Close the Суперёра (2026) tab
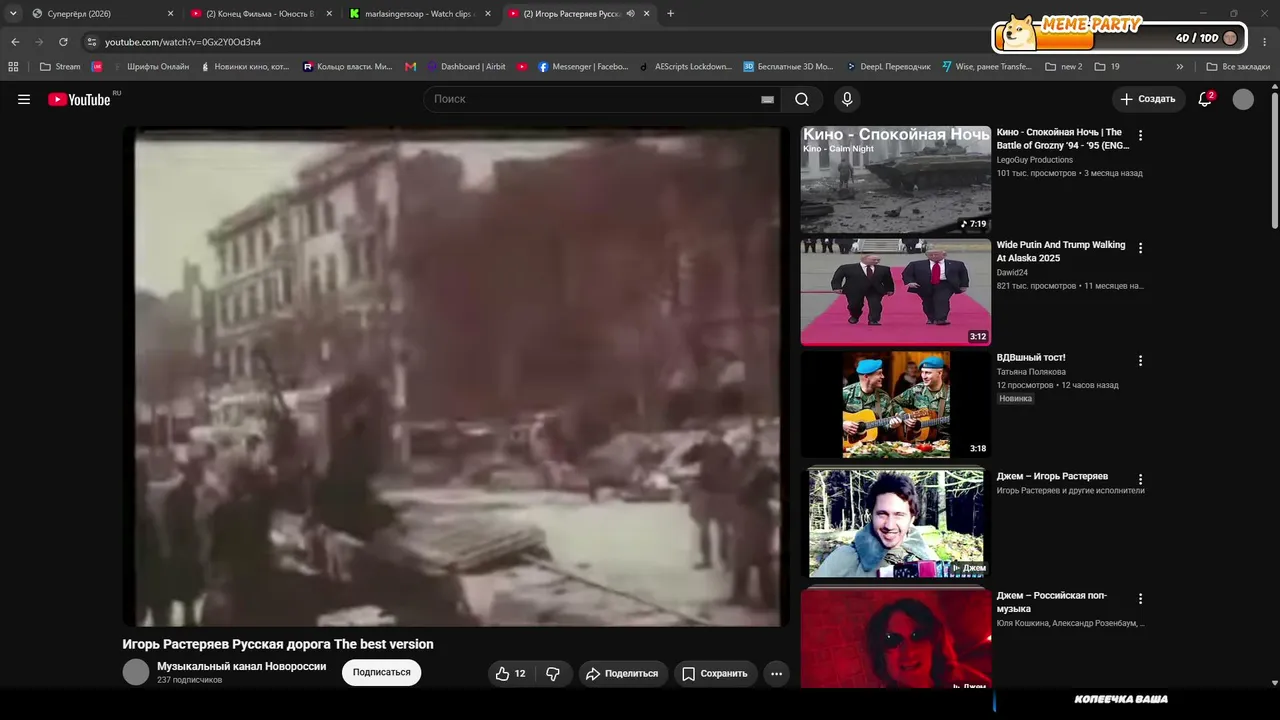The height and width of the screenshot is (720, 1280). (x=170, y=14)
